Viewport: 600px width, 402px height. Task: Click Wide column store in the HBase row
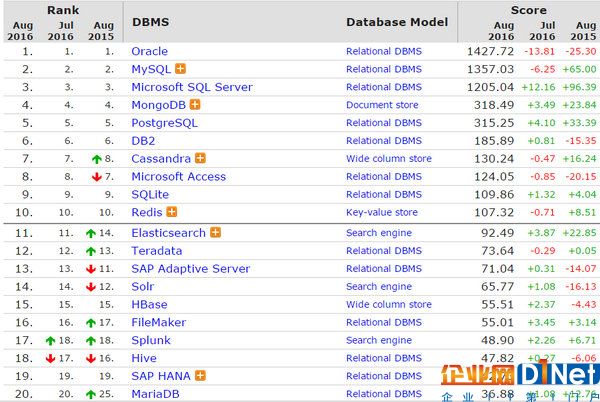[x=389, y=304]
